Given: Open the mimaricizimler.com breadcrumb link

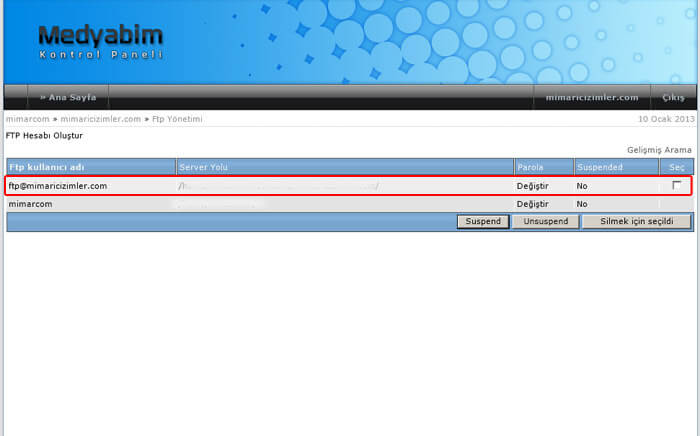Looking at the screenshot, I should [101, 119].
